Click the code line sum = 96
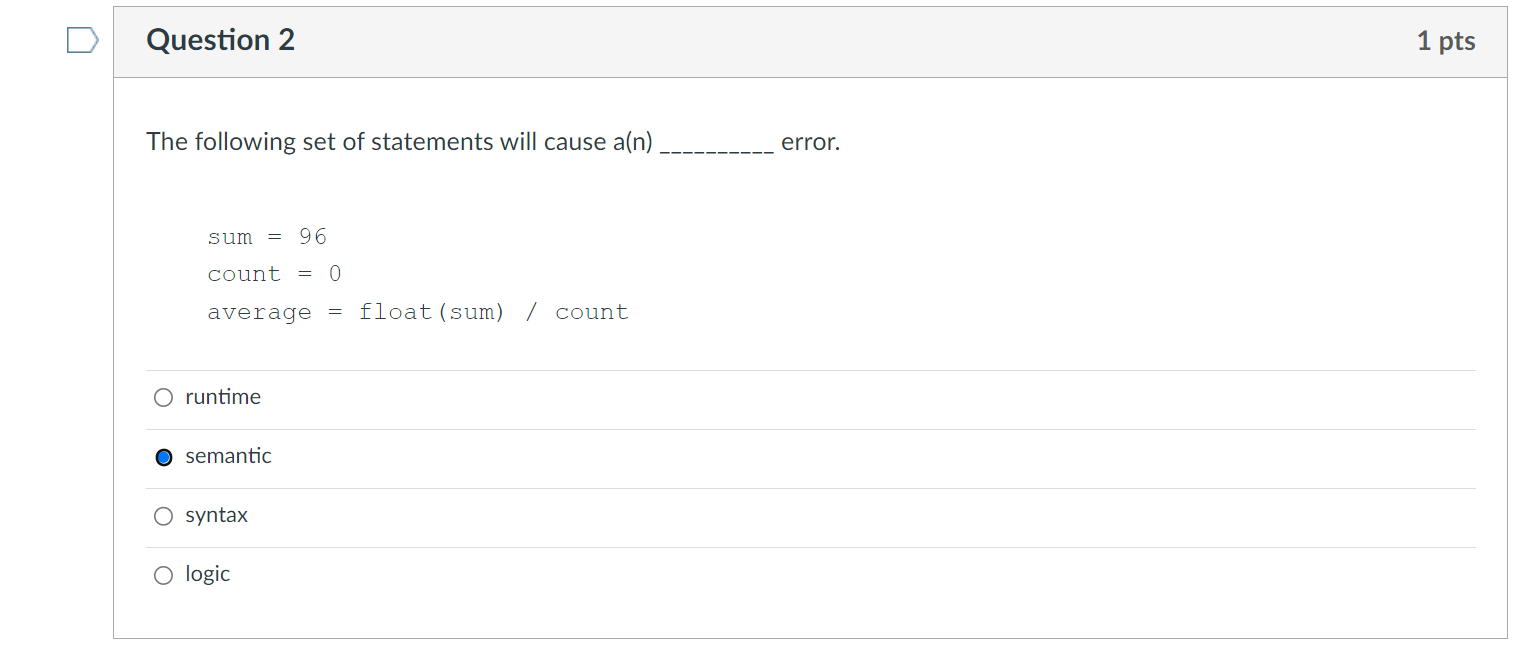This screenshot has width=1536, height=651. pyautogui.click(x=267, y=236)
